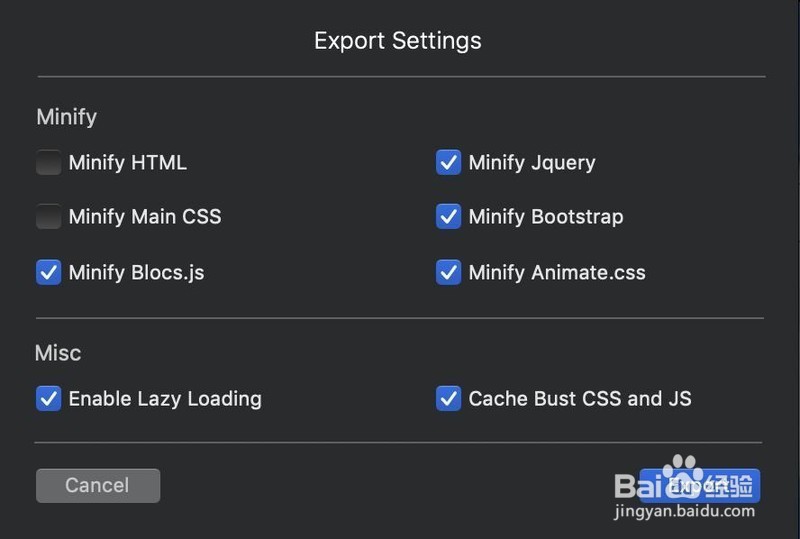Enable the Minify HTML checkbox
The width and height of the screenshot is (800, 539).
(x=49, y=162)
